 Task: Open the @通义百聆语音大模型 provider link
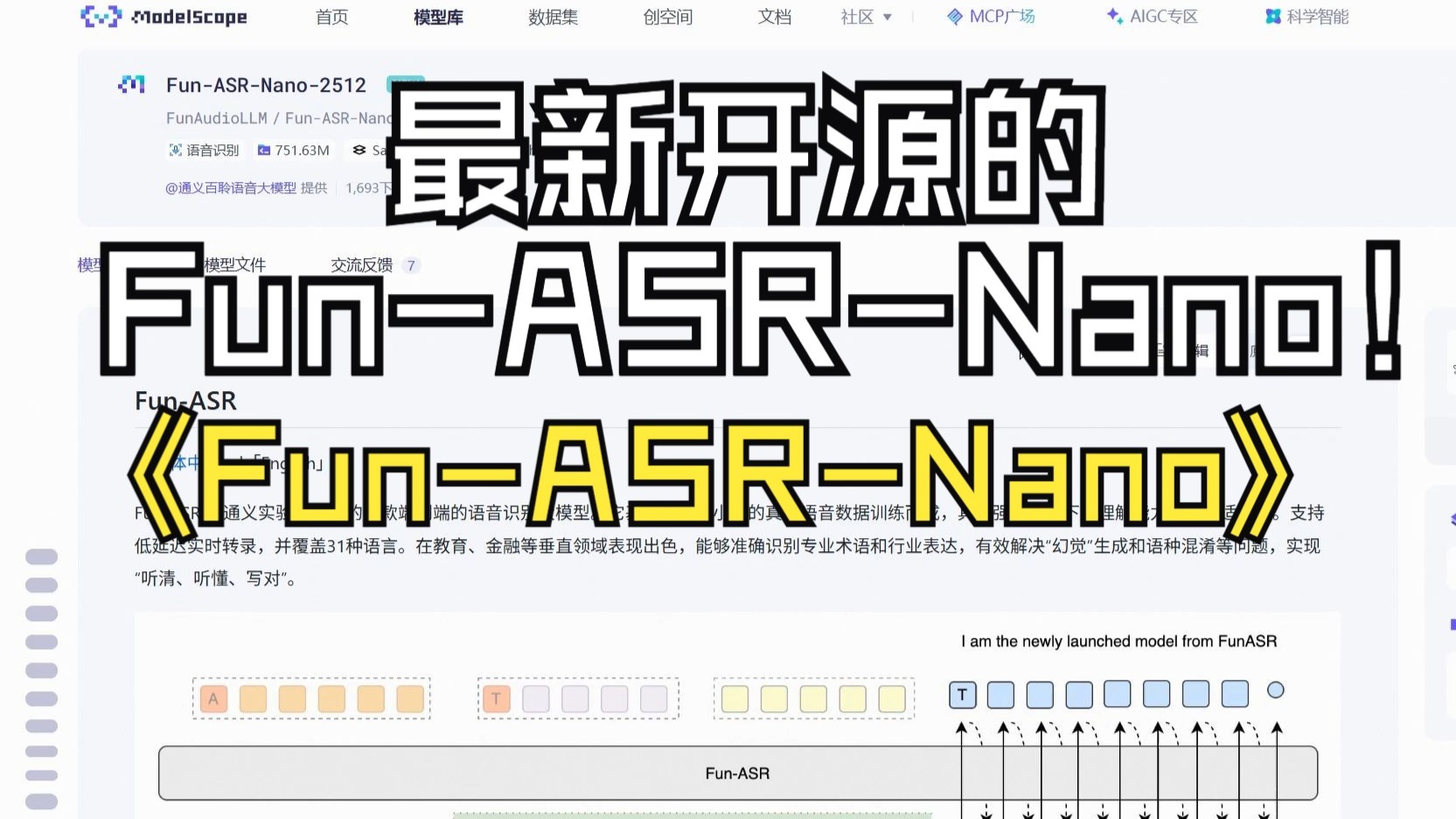point(231,188)
